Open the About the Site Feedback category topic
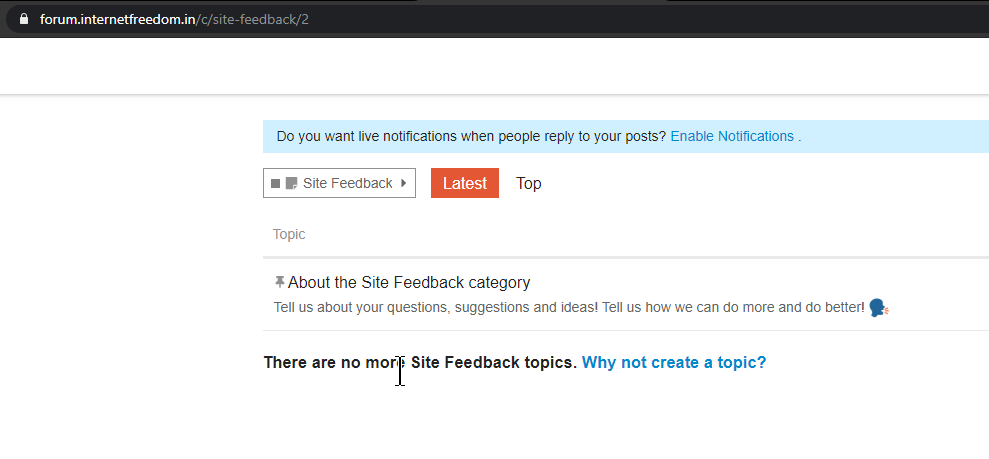This screenshot has height=459, width=989. (x=409, y=282)
